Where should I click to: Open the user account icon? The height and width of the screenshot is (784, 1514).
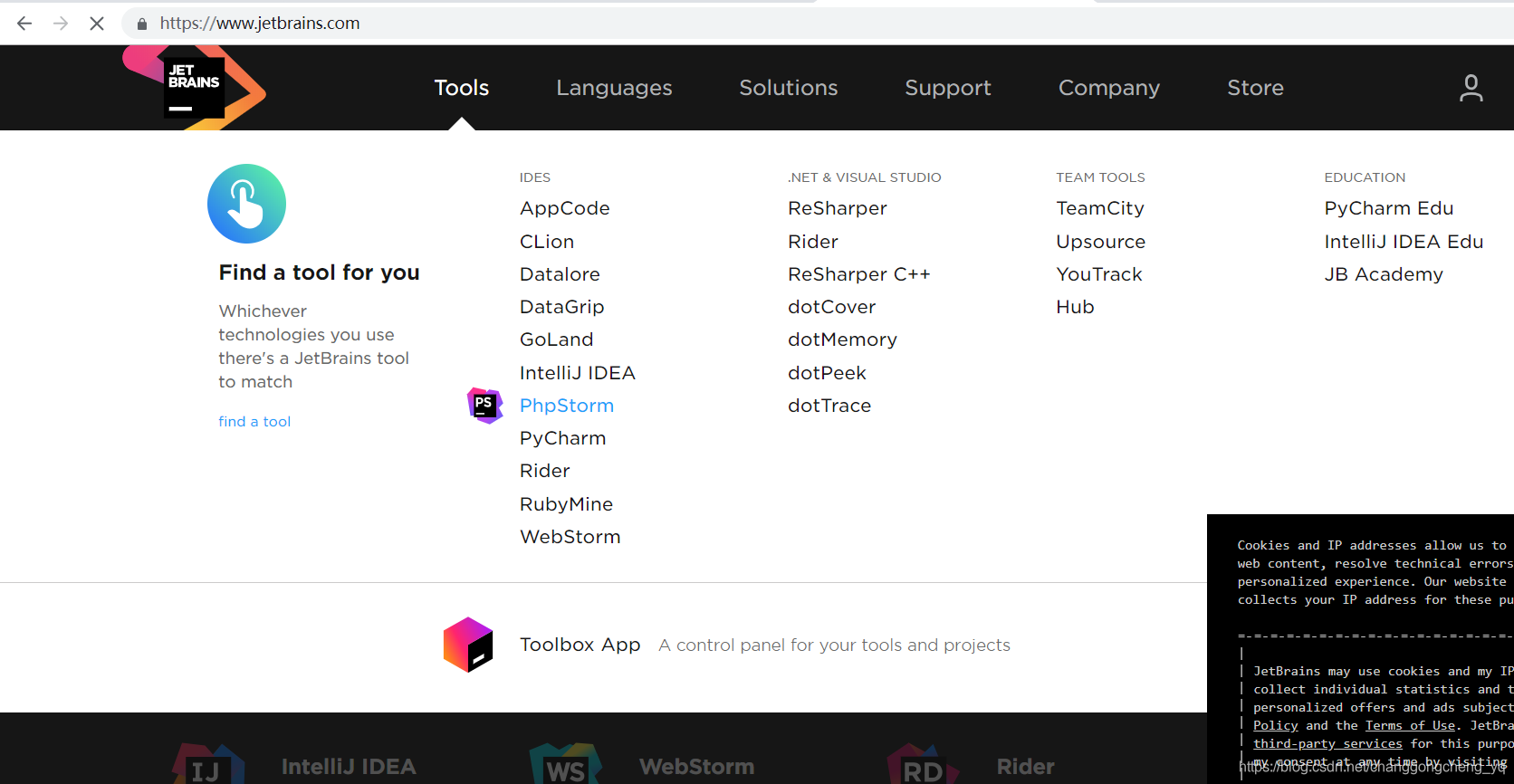tap(1471, 88)
